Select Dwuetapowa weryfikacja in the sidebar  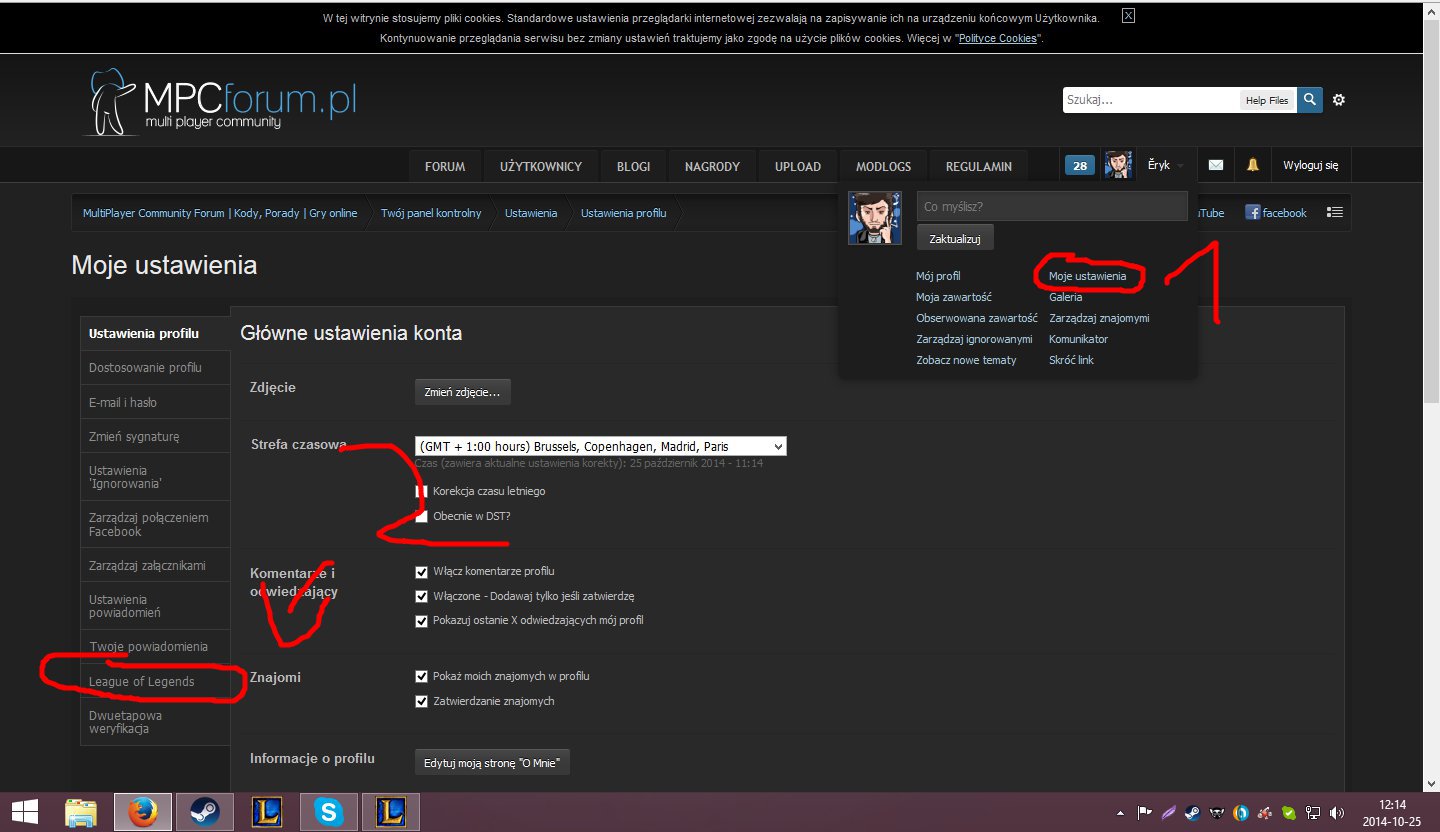[155, 722]
